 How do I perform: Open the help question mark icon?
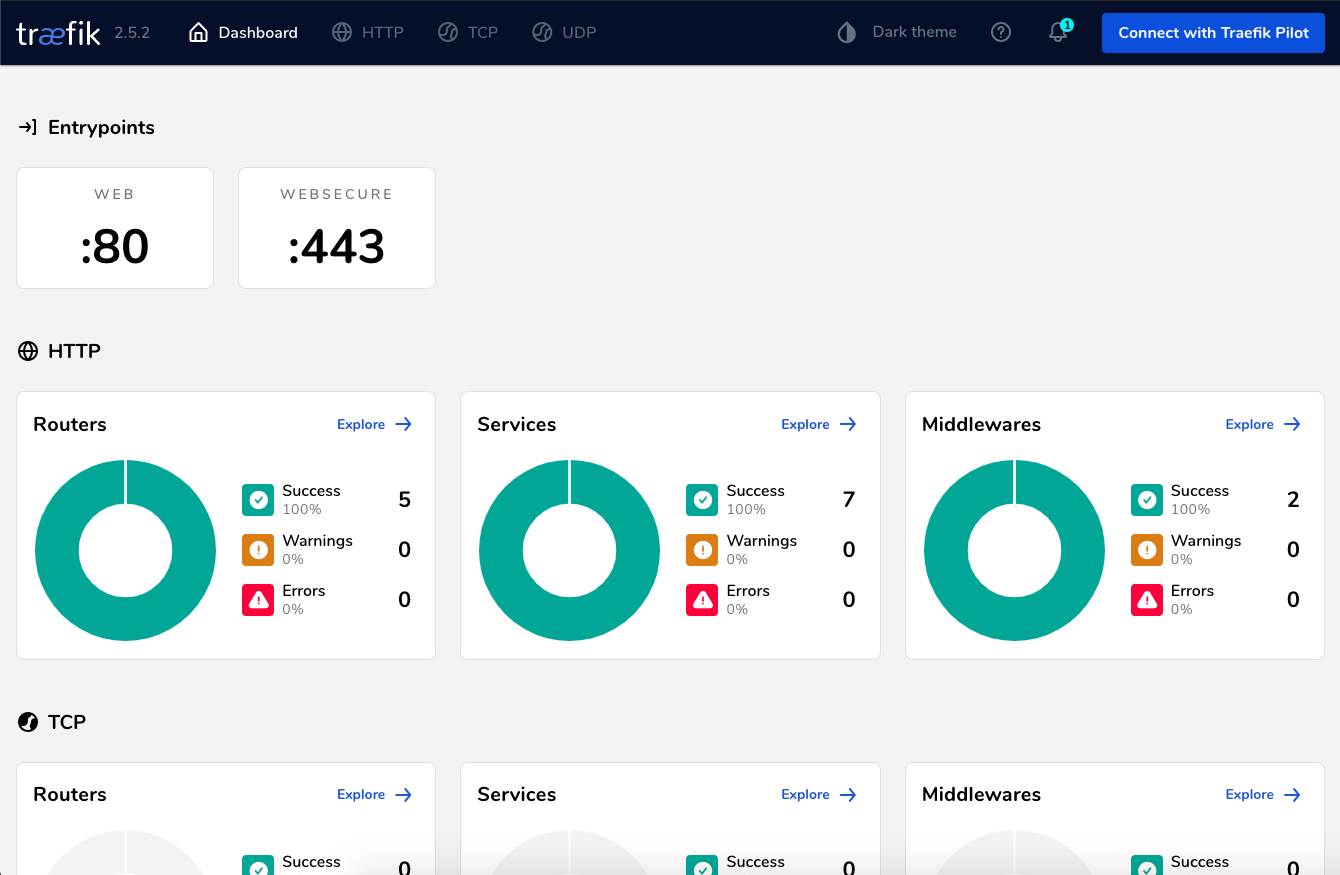coord(1001,31)
